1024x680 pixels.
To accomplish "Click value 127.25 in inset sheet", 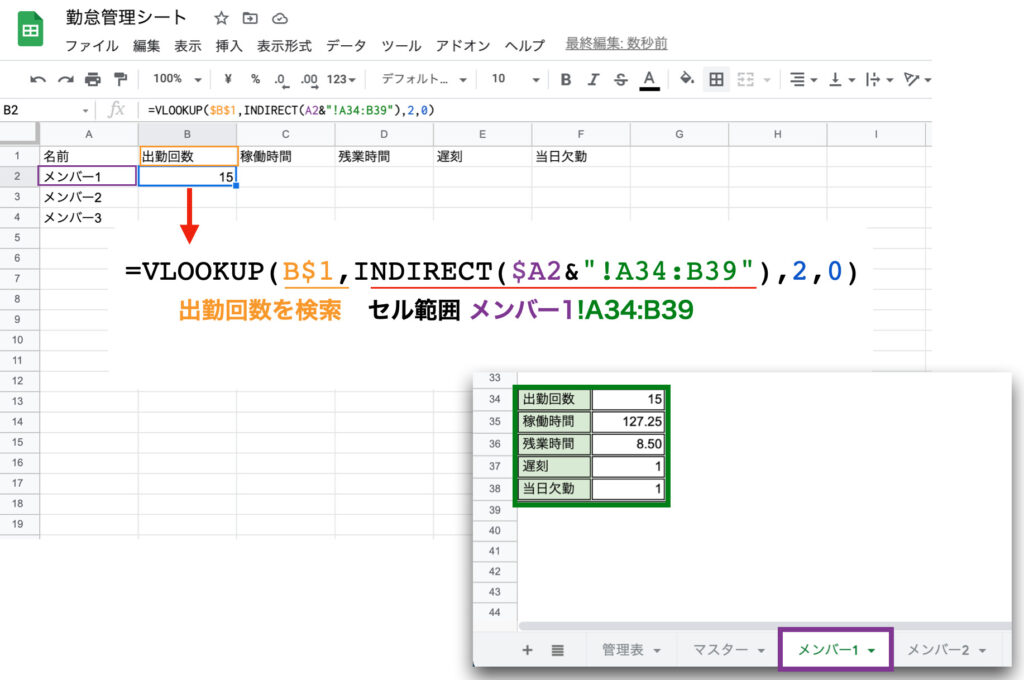I will (628, 421).
